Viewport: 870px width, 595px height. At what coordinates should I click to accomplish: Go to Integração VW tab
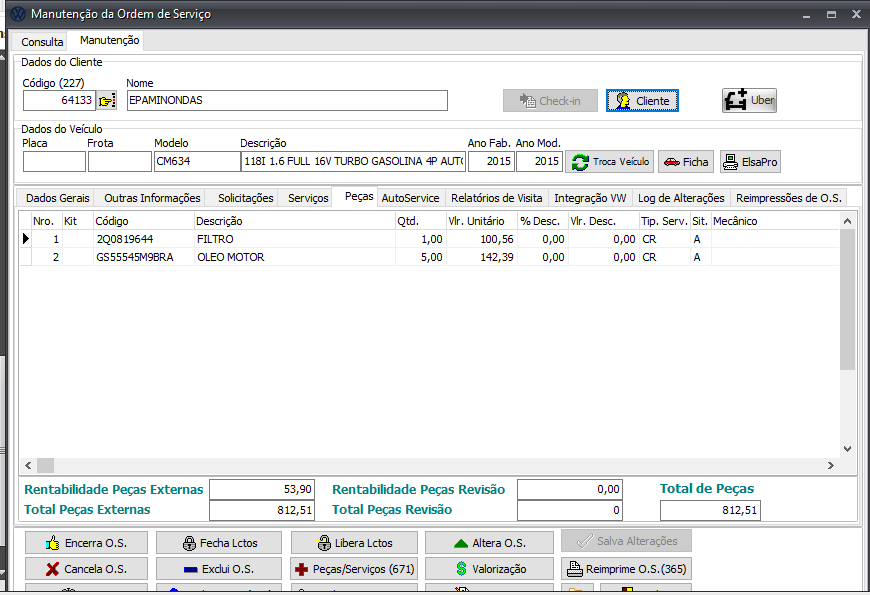point(590,198)
